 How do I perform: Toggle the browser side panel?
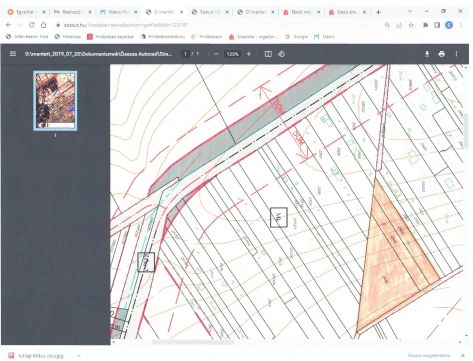pos(437,25)
